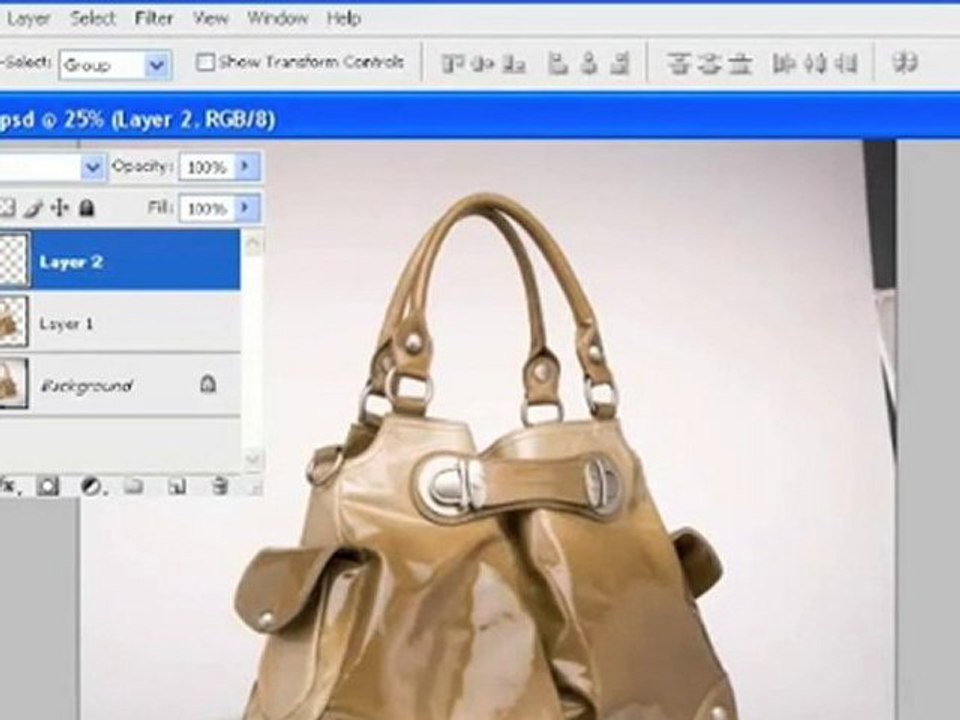Click the distribute top edges icon
Image resolution: width=960 pixels, height=720 pixels.
coord(678,63)
